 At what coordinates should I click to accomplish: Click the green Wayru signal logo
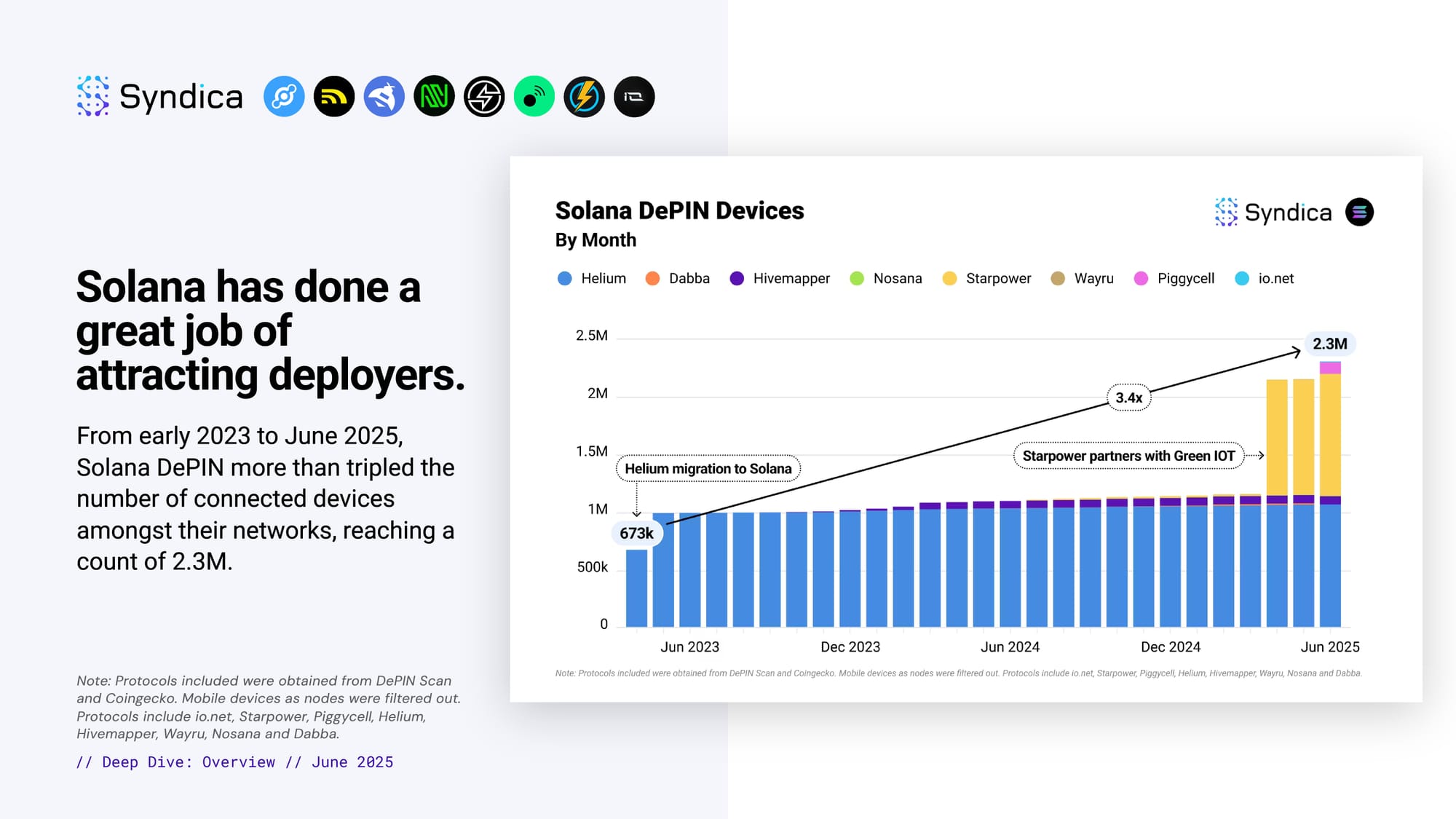tap(534, 96)
